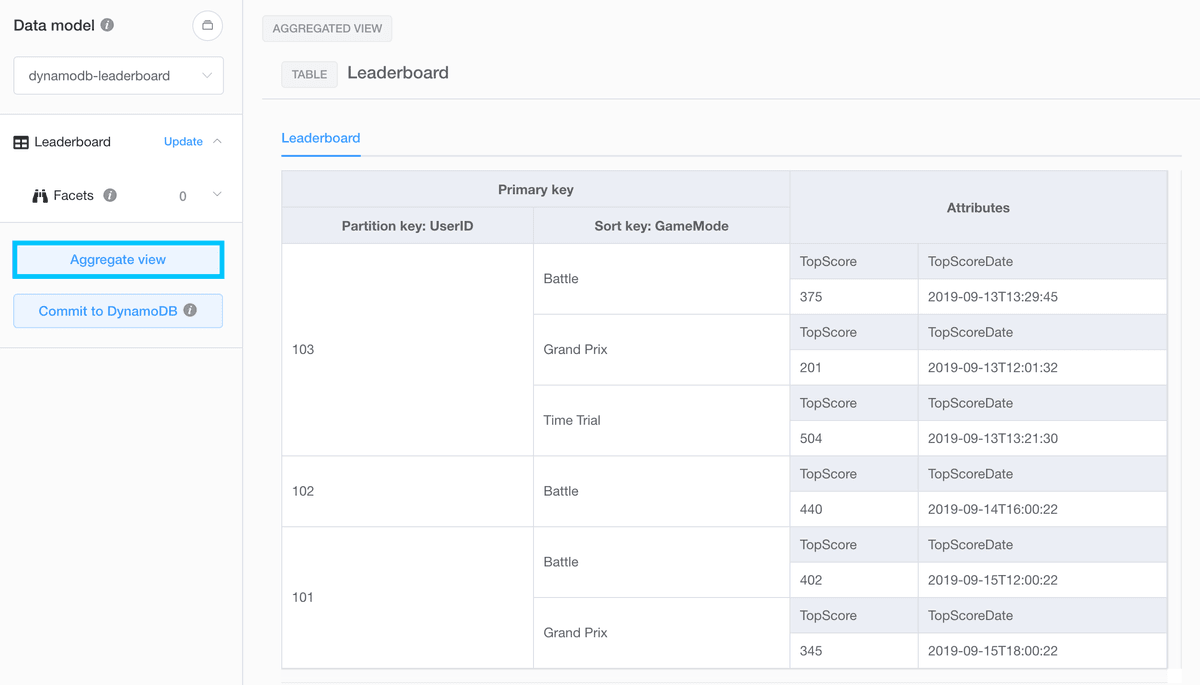This screenshot has width=1200, height=685.
Task: Click the Leaderboard table grid icon
Action: pos(19,141)
